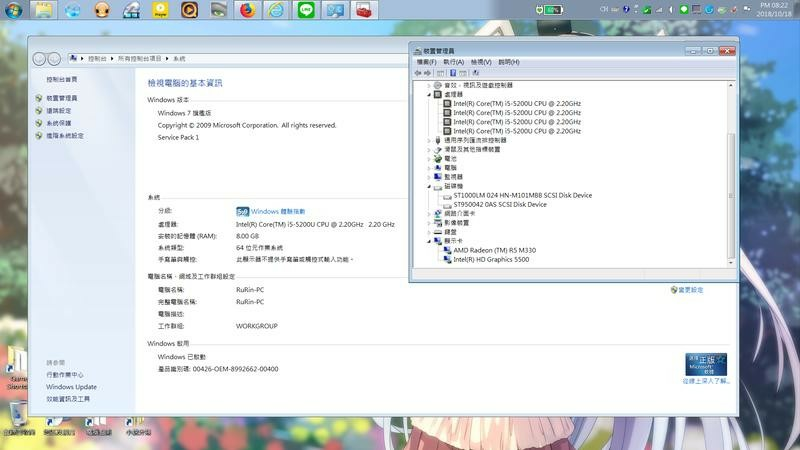
Task: Click the 8.00 GB installed memory value
Action: (x=247, y=236)
